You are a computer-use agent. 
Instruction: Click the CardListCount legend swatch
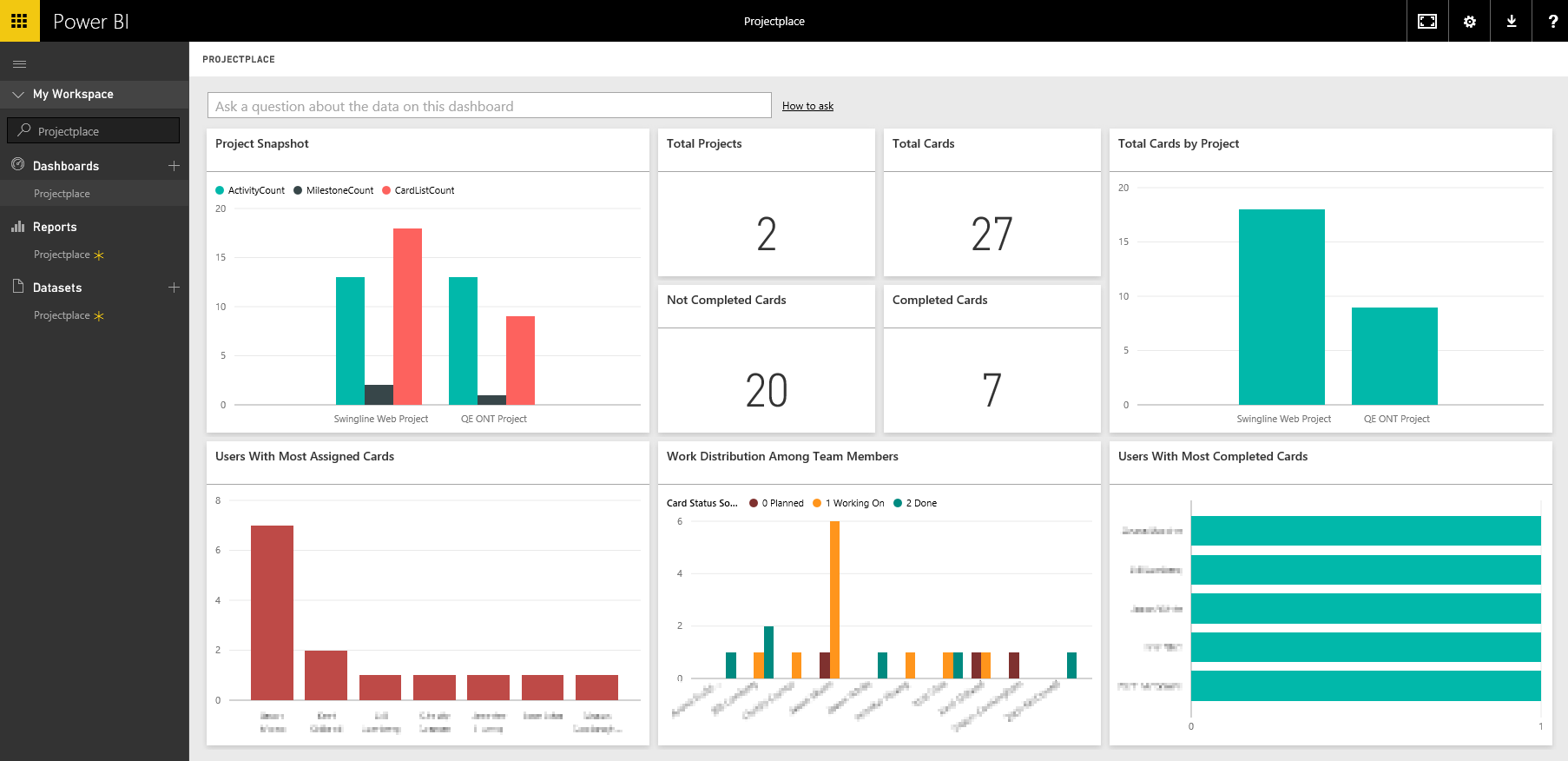coord(386,190)
